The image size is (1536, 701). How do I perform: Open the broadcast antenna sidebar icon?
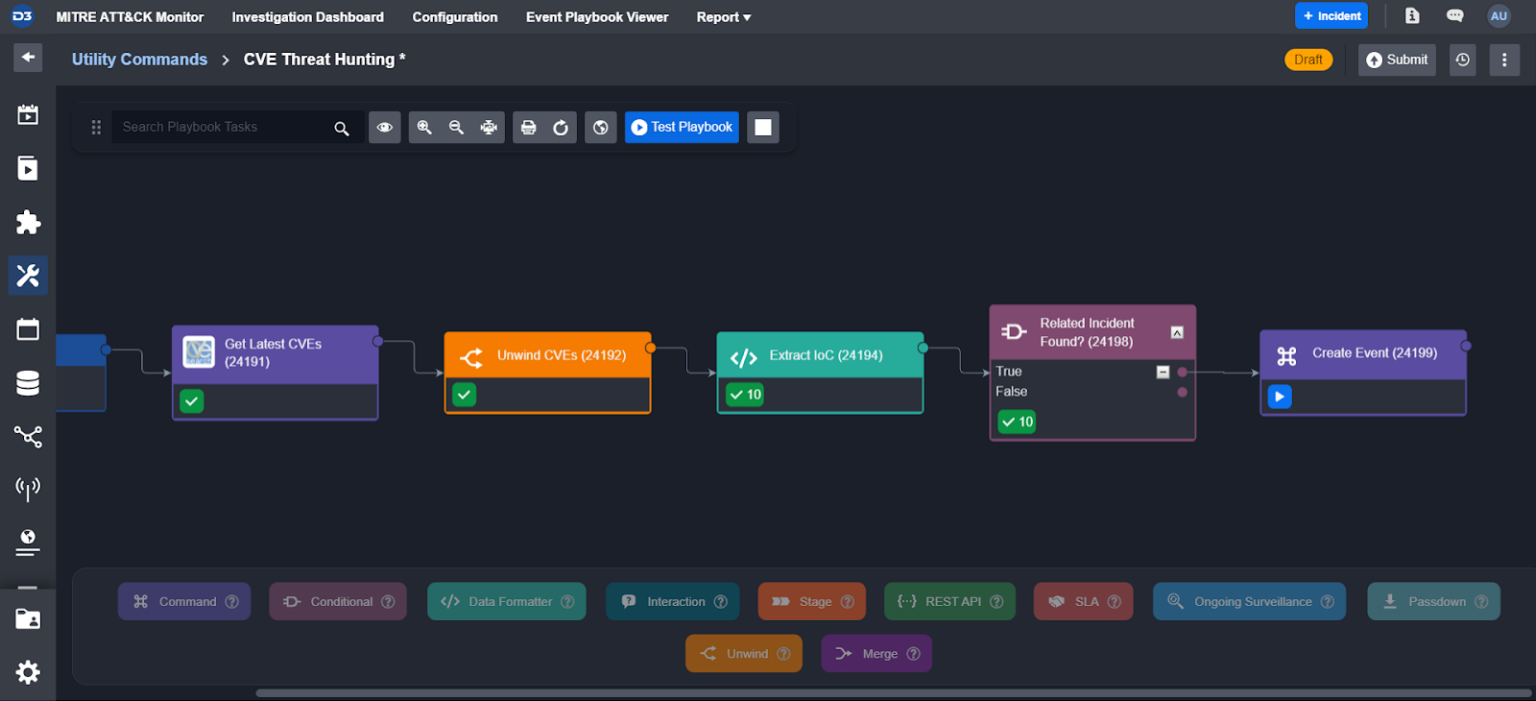[28, 489]
